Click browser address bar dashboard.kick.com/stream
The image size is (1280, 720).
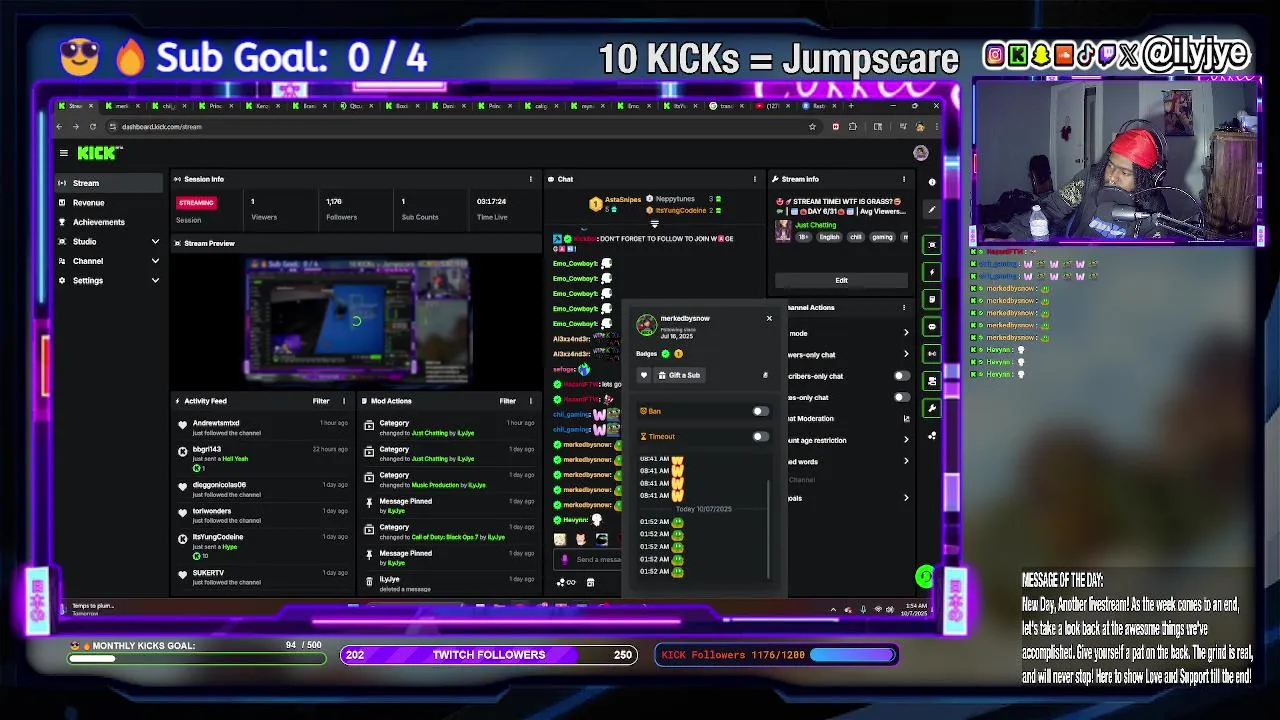point(162,127)
